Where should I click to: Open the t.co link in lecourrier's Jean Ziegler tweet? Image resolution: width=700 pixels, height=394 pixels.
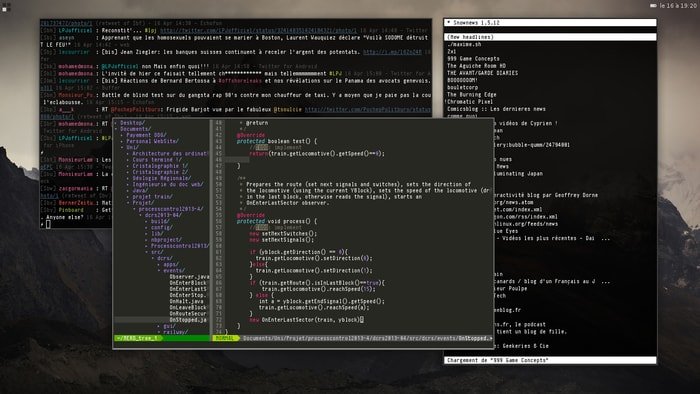pos(392,52)
